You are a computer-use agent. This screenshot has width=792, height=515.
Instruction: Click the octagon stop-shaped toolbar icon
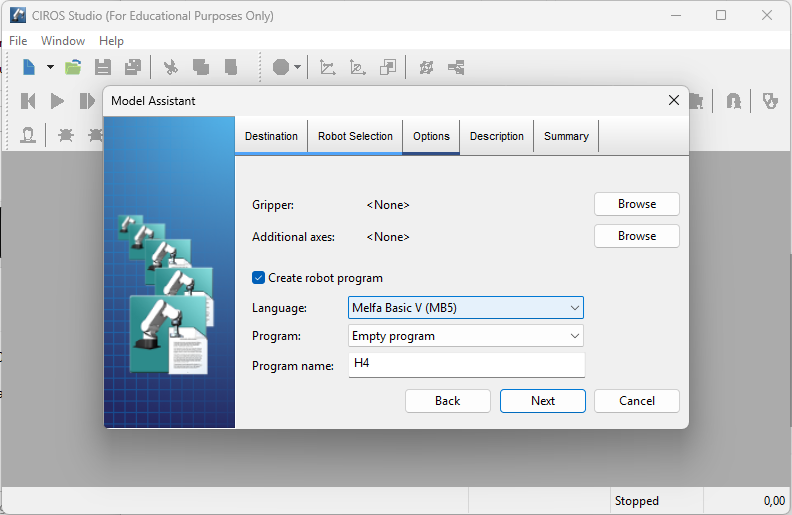(281, 67)
